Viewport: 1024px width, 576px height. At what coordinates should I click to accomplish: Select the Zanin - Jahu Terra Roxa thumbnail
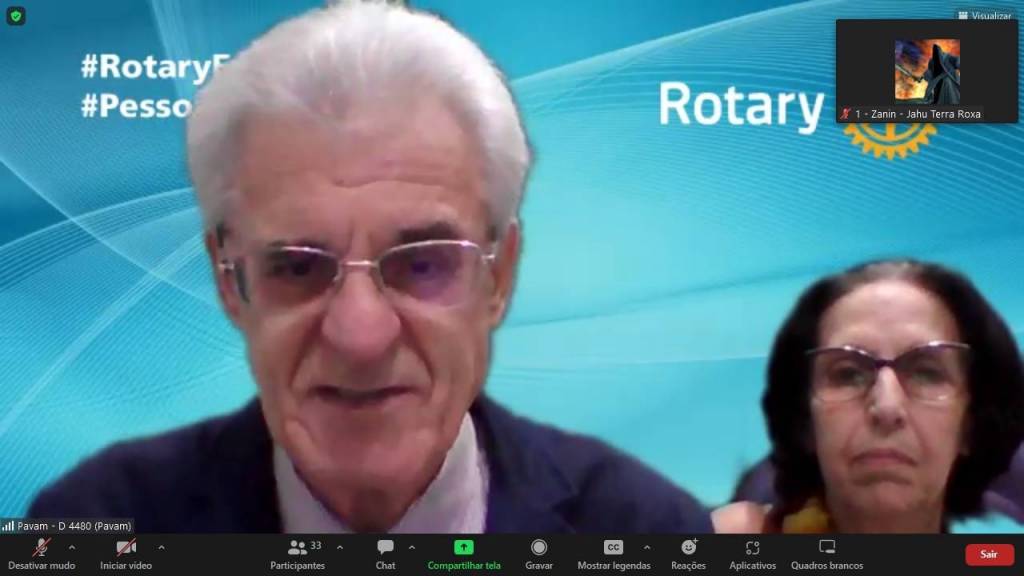pos(926,72)
